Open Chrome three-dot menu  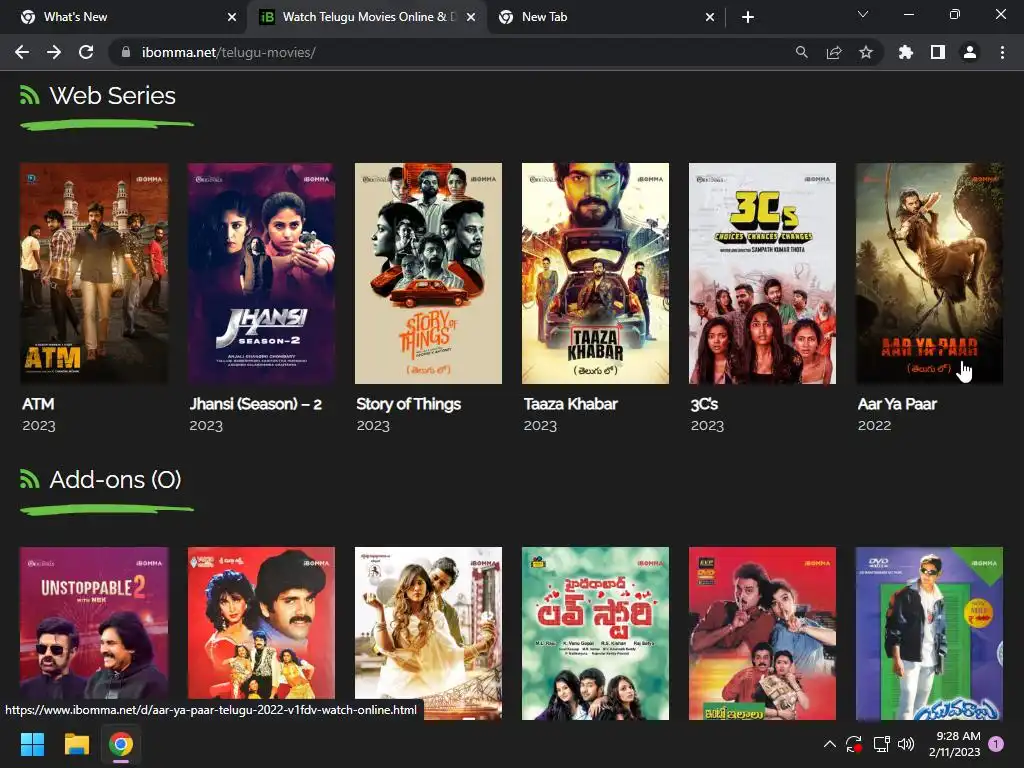pyautogui.click(x=1002, y=52)
